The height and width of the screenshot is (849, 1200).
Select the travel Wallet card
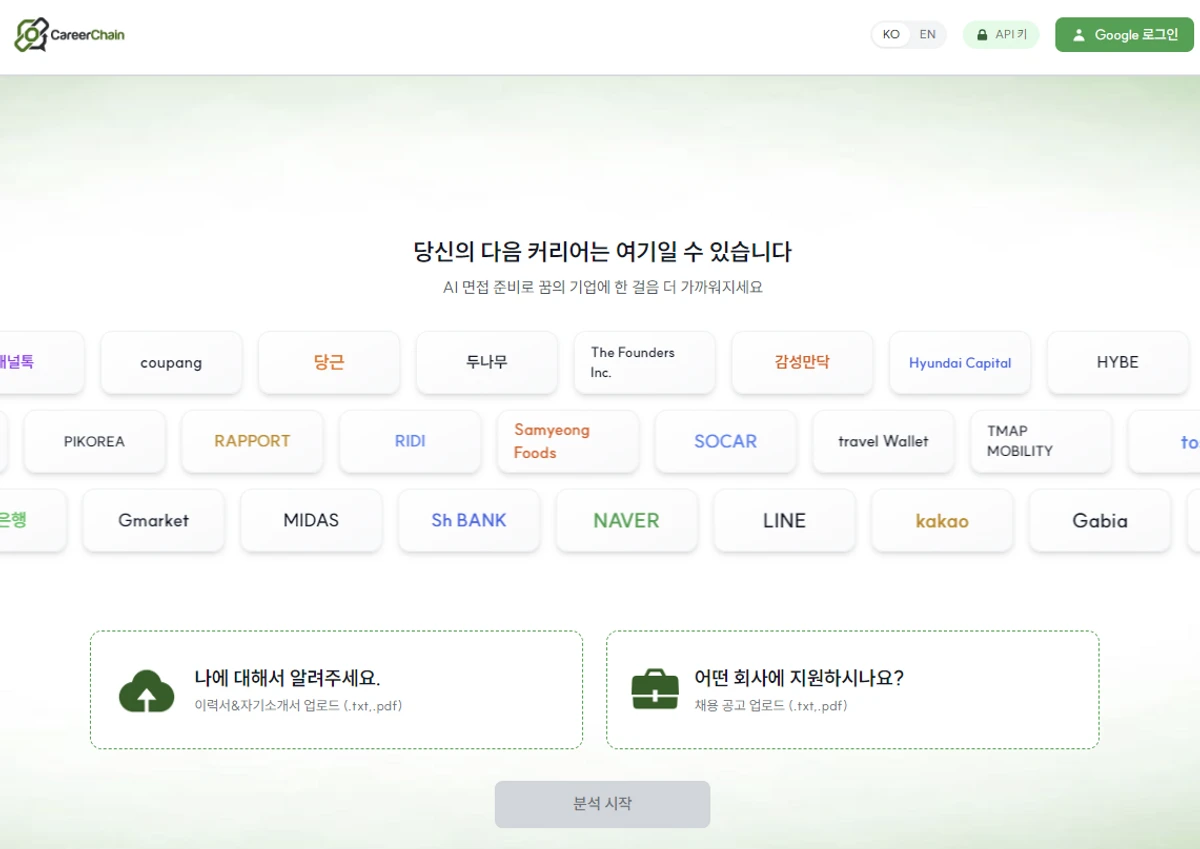coord(883,441)
